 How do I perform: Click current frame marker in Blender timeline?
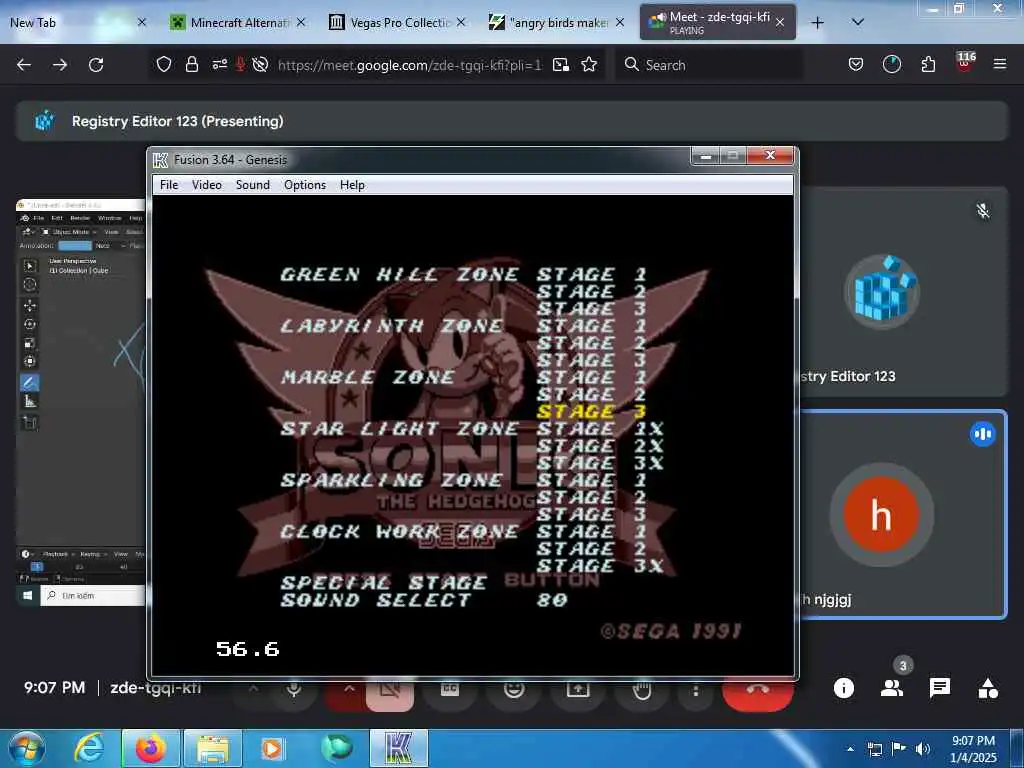37,567
